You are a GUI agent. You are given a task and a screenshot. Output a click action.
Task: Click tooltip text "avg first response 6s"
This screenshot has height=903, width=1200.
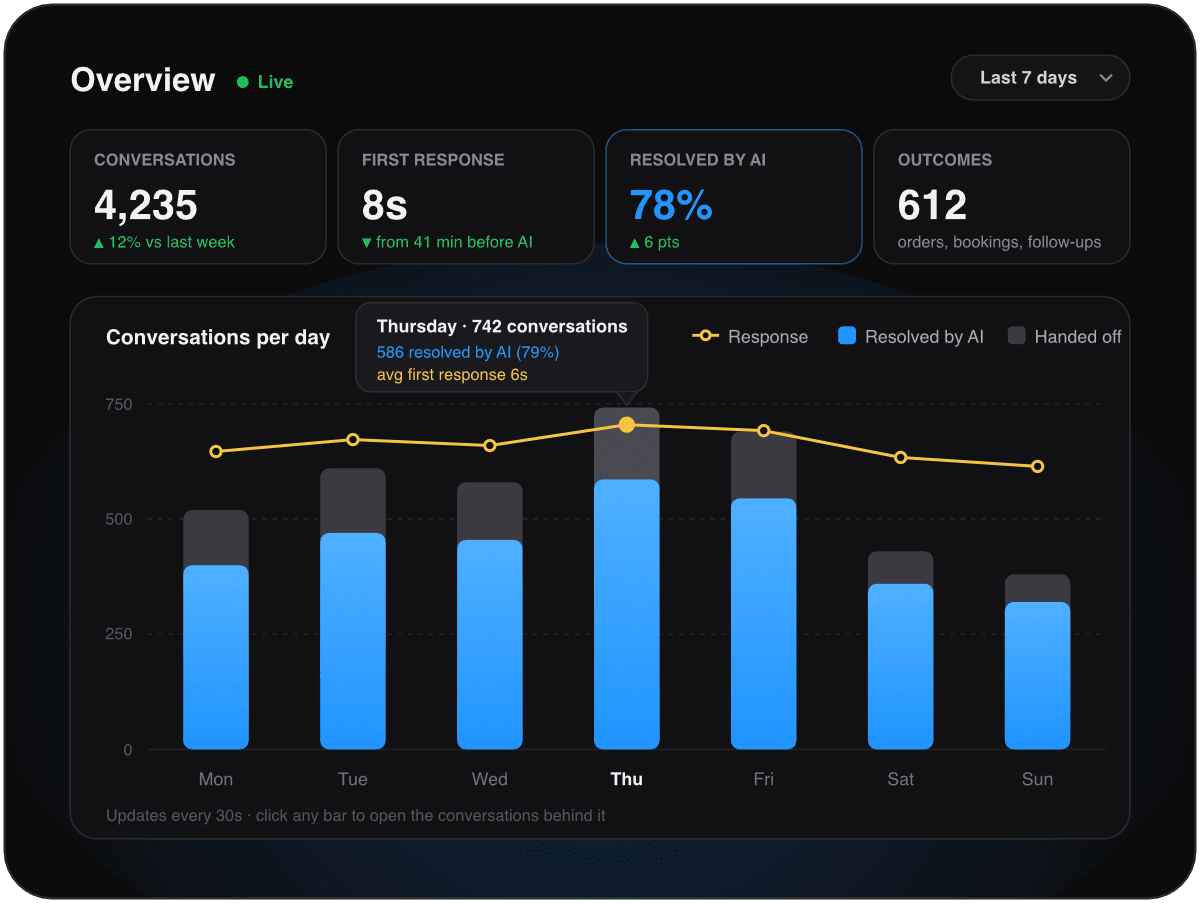pyautogui.click(x=452, y=375)
